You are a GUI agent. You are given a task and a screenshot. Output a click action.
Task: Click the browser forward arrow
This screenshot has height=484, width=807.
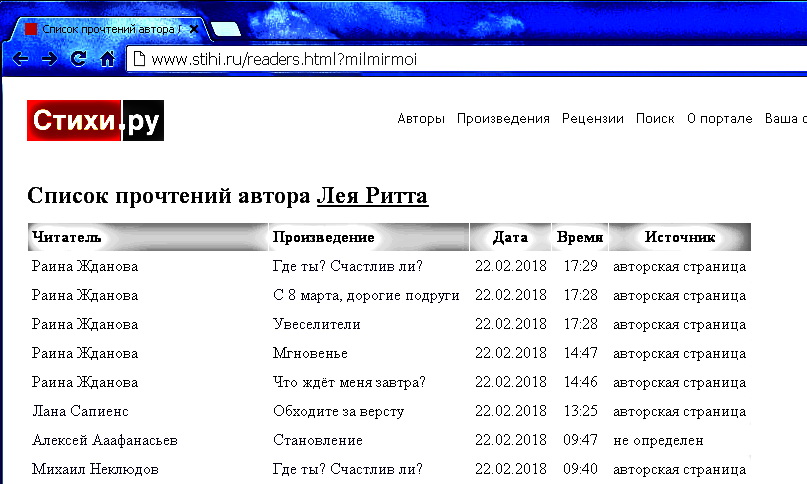click(x=48, y=60)
